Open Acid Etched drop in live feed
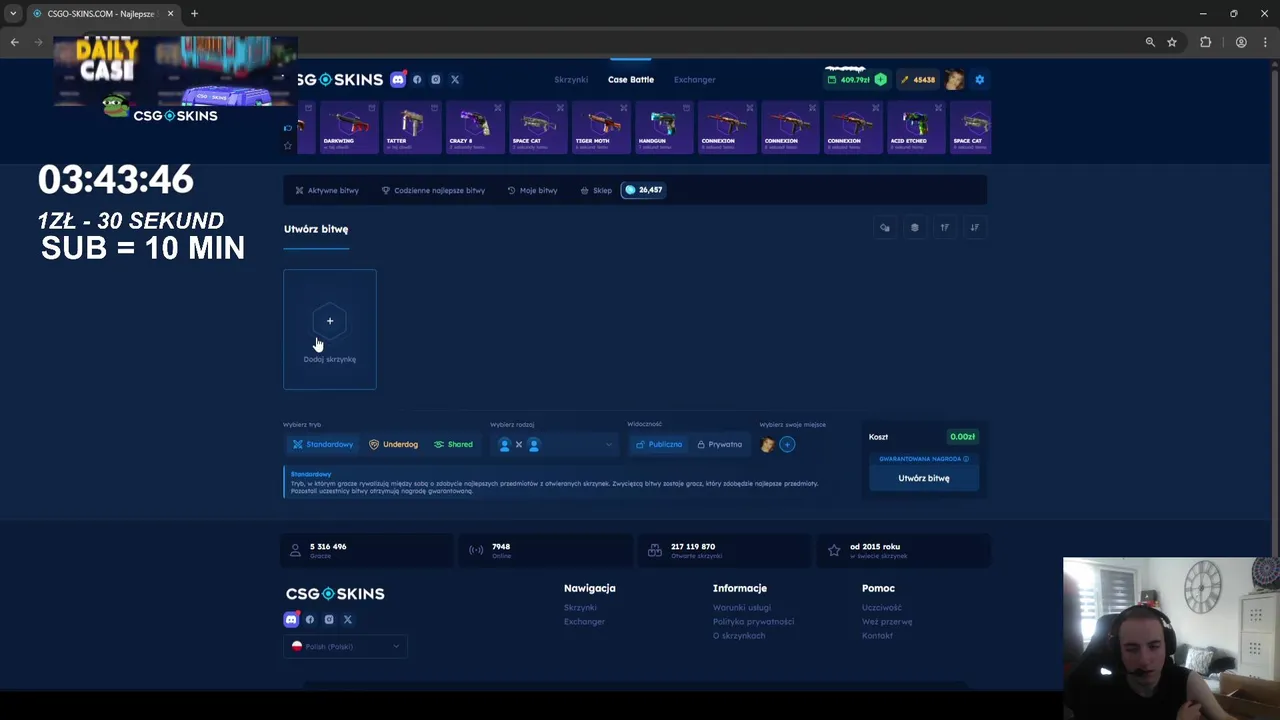 click(x=916, y=127)
